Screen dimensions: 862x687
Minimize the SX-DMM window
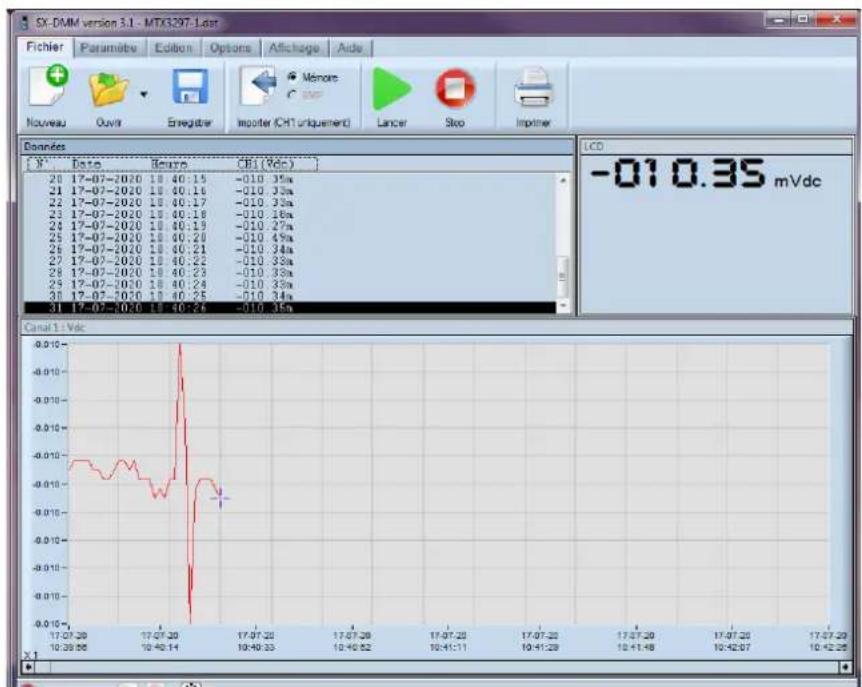[778, 21]
